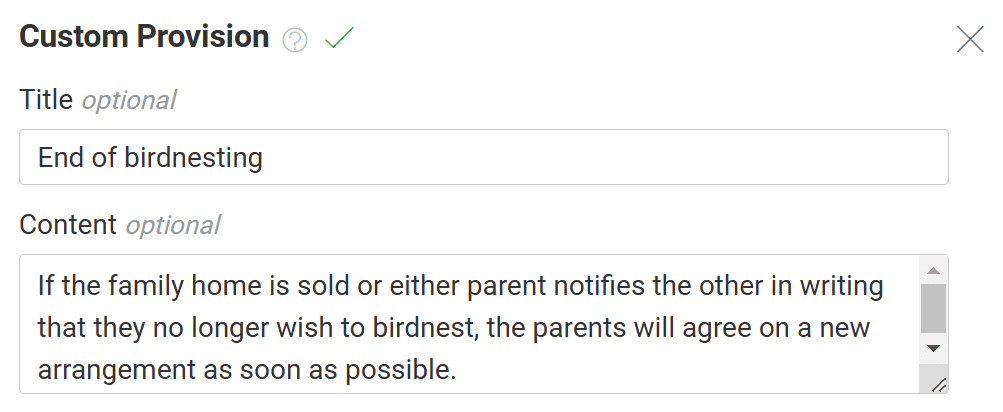Click the green checkmark status icon
1003x412 pixels.
click(x=339, y=38)
